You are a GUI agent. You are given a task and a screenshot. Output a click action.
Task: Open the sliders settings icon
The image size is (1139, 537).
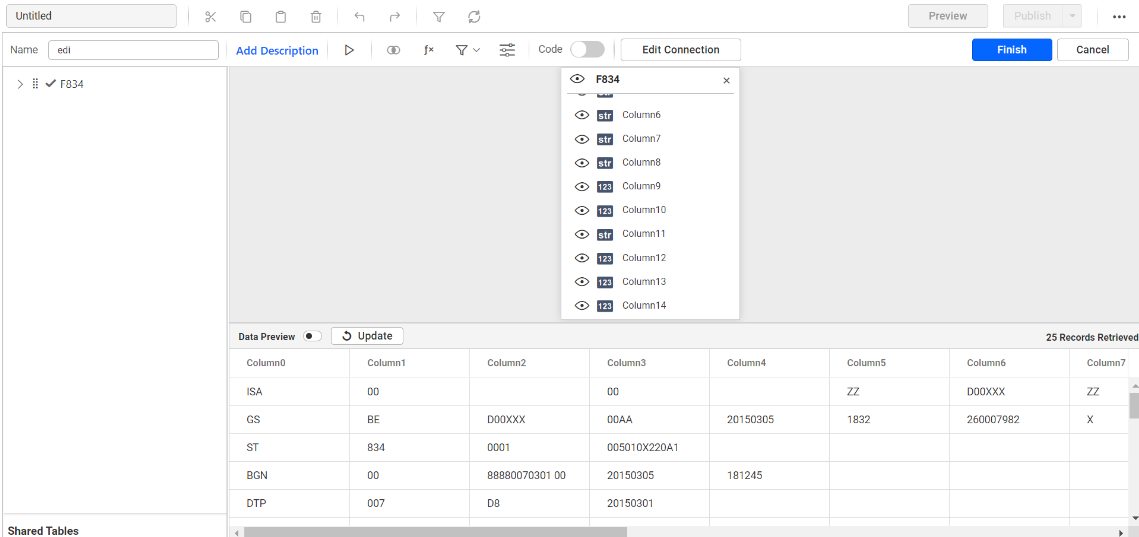click(x=507, y=50)
